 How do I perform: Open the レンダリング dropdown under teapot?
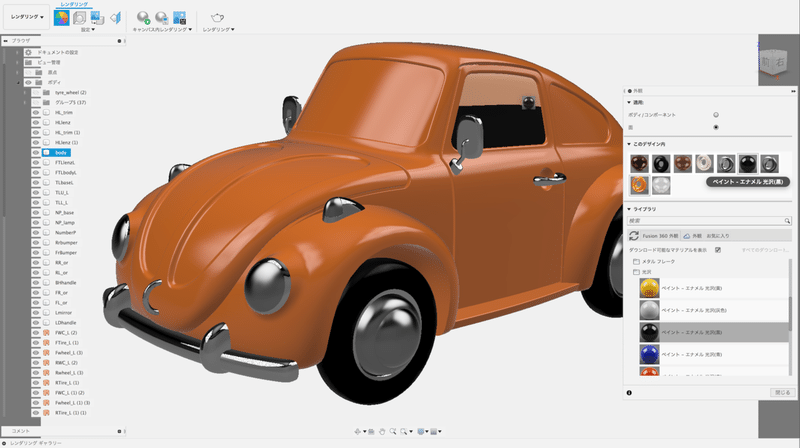pyautogui.click(x=218, y=30)
